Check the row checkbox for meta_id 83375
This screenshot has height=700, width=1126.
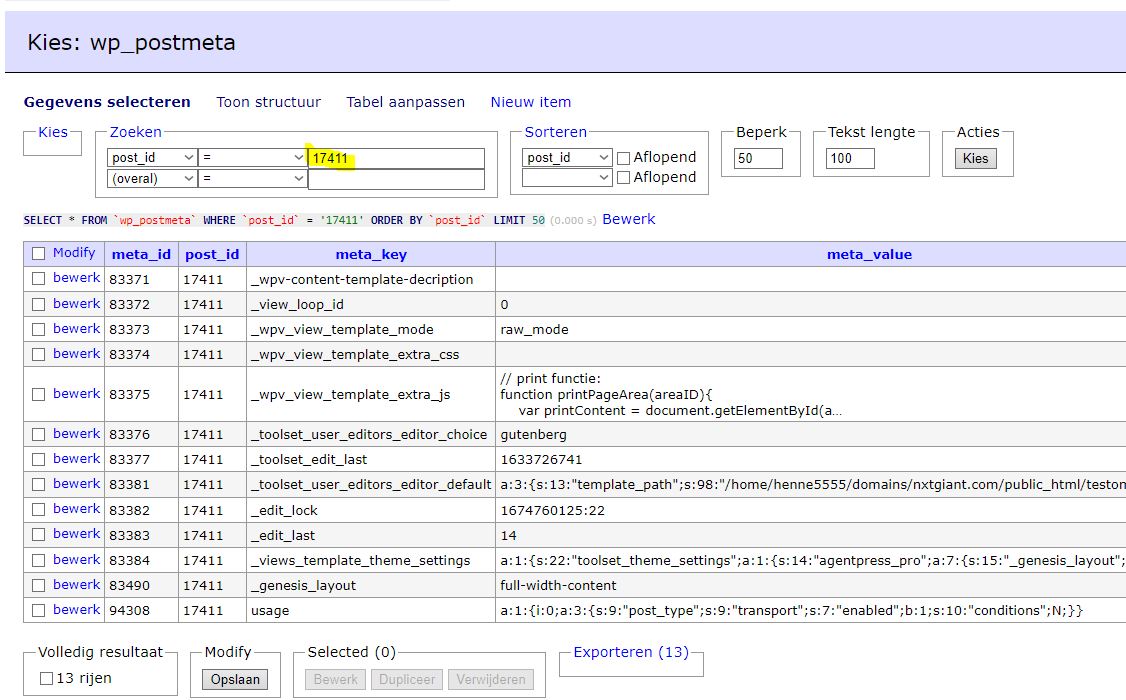pos(39,394)
